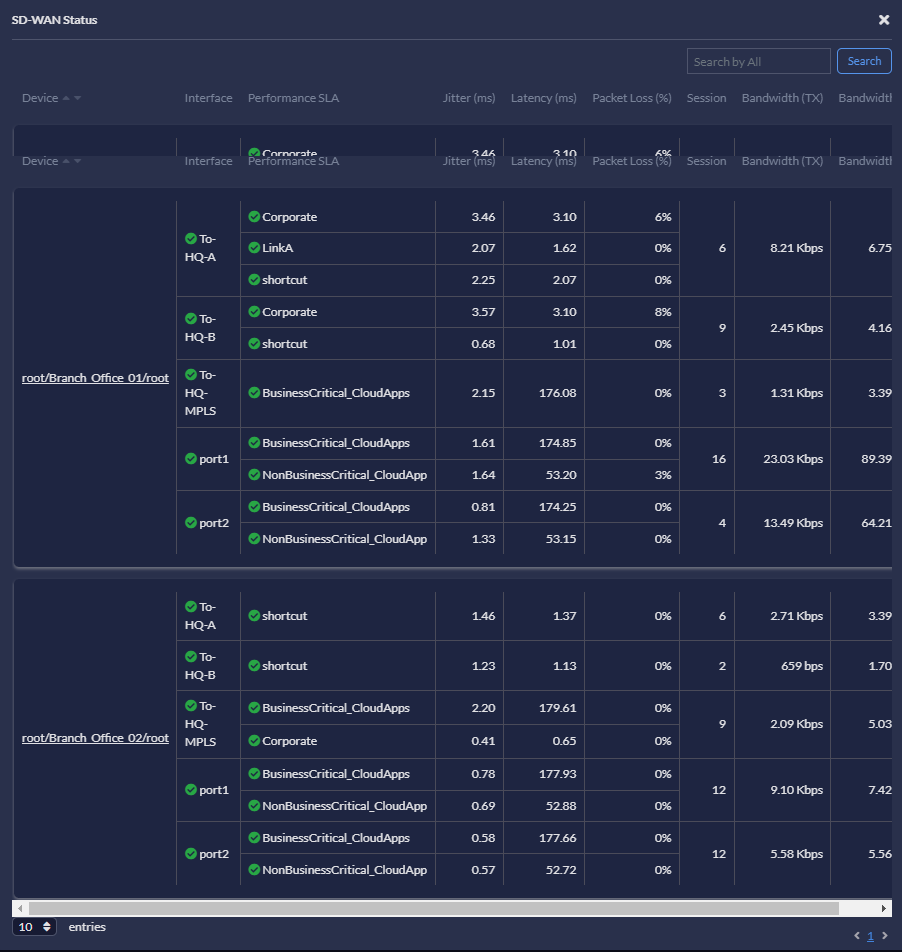
Task: Click the top Bandwidth (TX) column header
Action: tap(782, 98)
